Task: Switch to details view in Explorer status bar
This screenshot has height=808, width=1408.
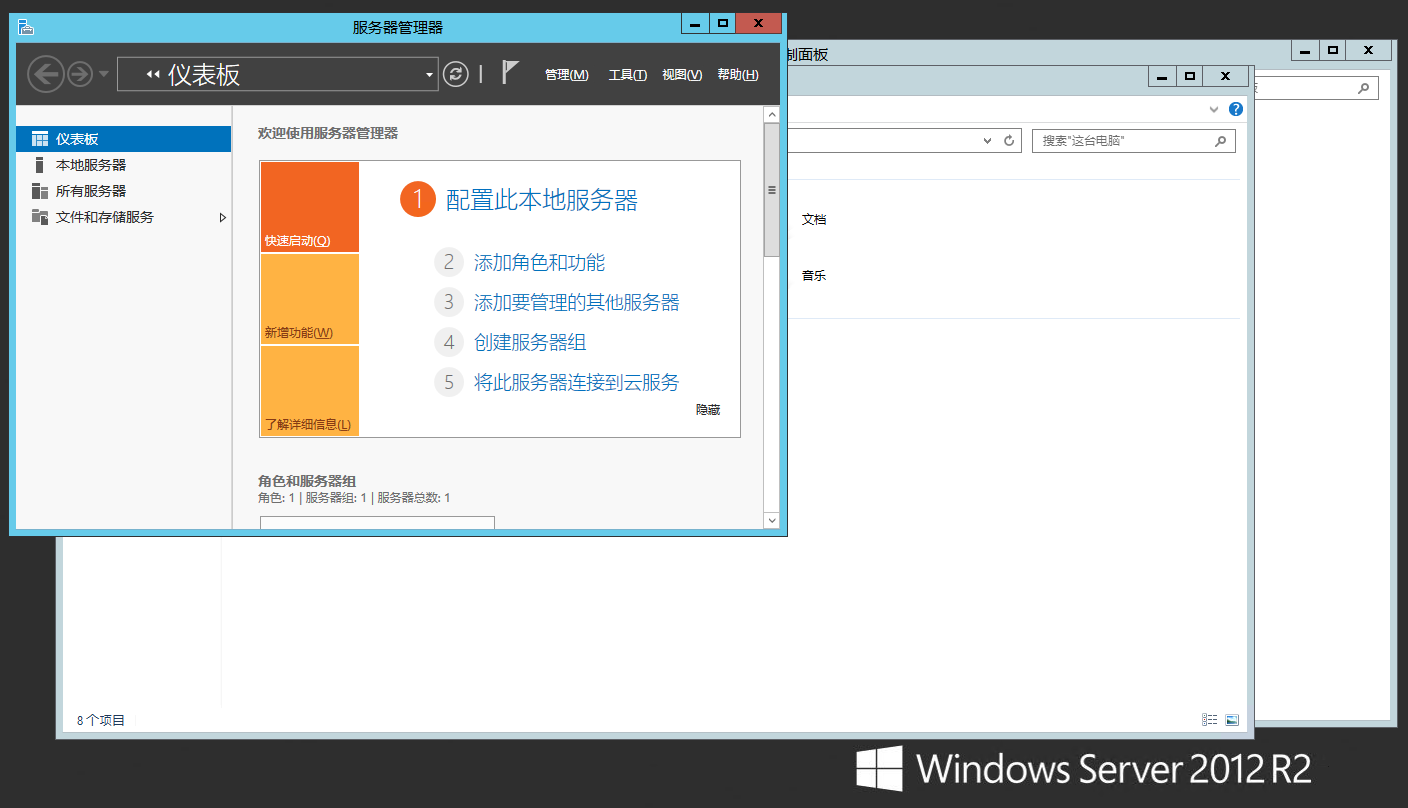Action: click(x=1210, y=720)
